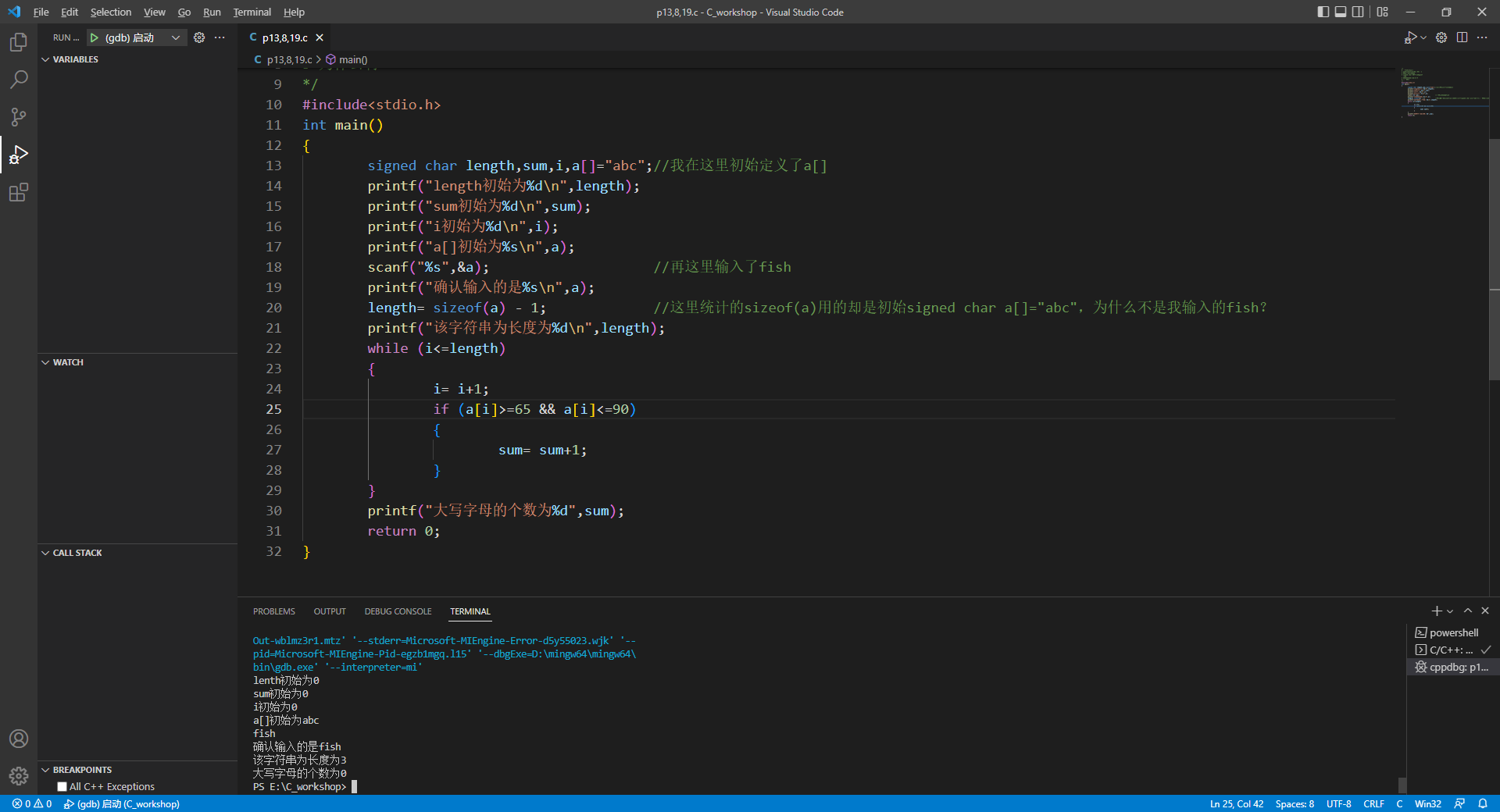Open the Extensions view

click(19, 192)
